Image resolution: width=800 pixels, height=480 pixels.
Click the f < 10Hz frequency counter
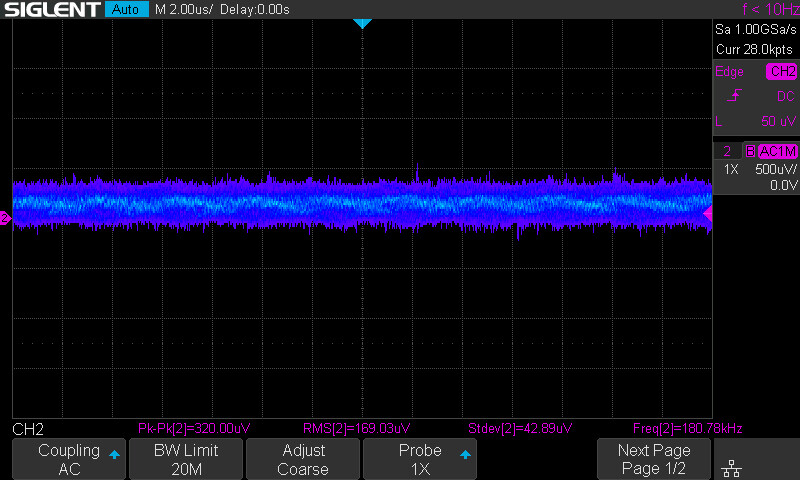pyautogui.click(x=770, y=9)
